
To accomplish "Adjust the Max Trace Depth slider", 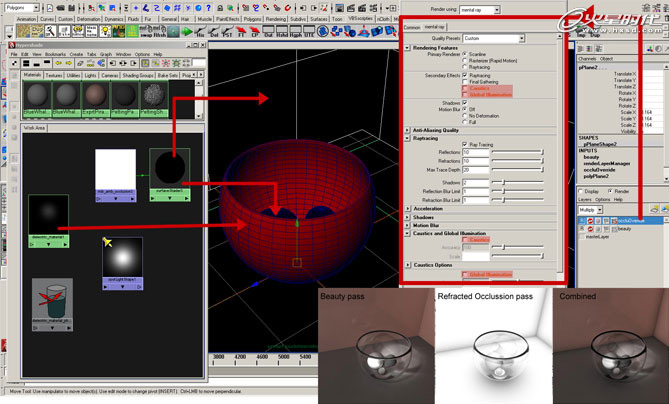I will tap(518, 170).
